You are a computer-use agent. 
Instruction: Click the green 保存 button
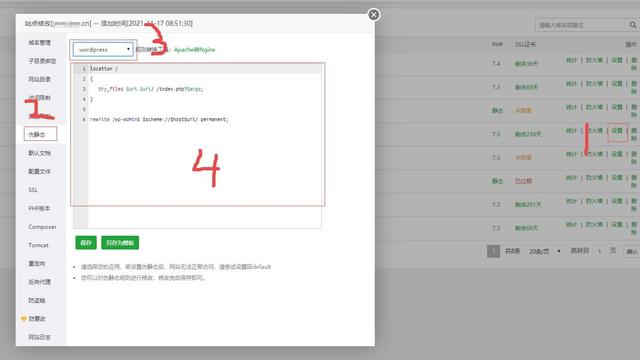[86, 242]
